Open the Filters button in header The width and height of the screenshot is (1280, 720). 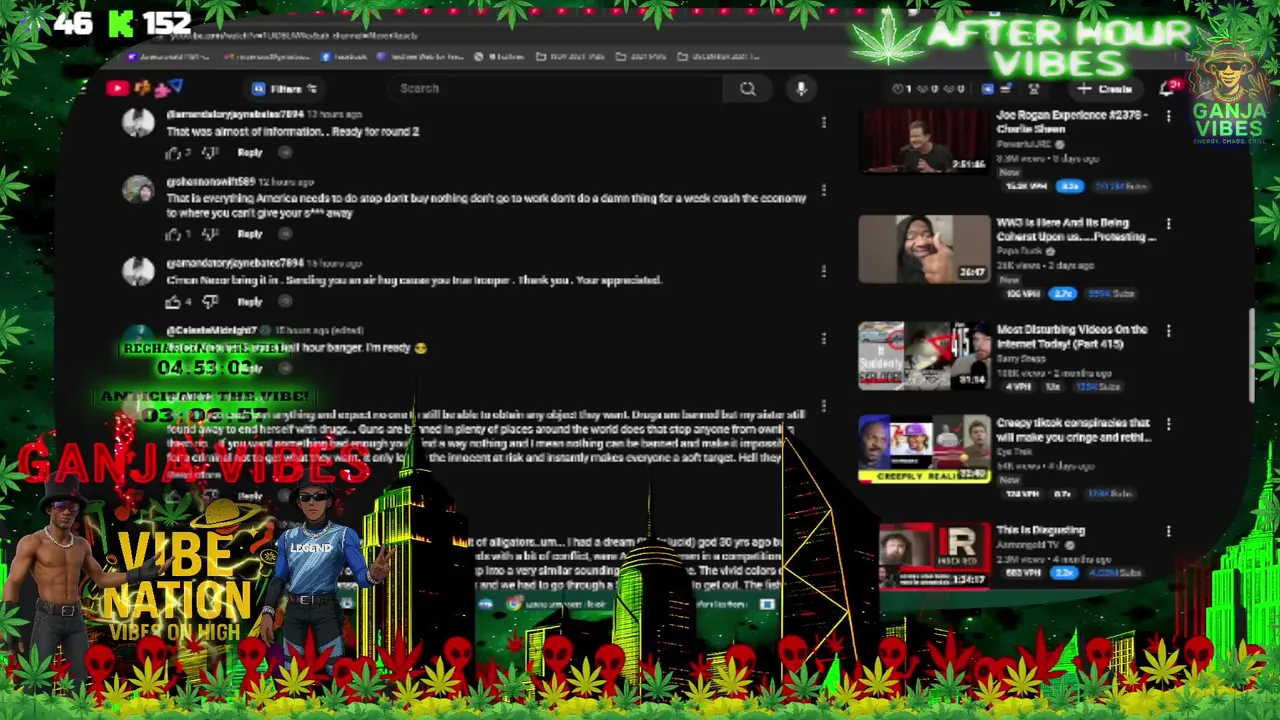pos(285,89)
